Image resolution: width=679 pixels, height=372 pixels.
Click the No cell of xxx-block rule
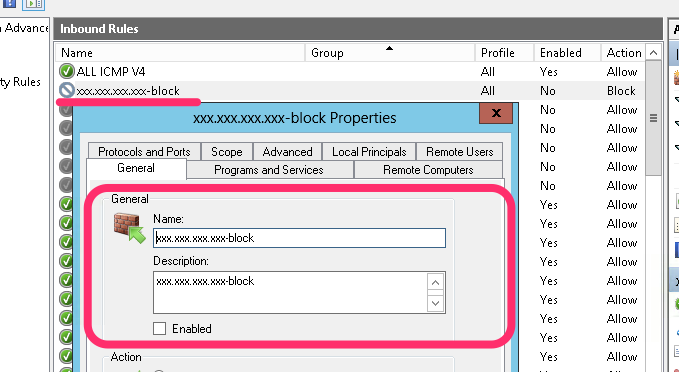(547, 91)
